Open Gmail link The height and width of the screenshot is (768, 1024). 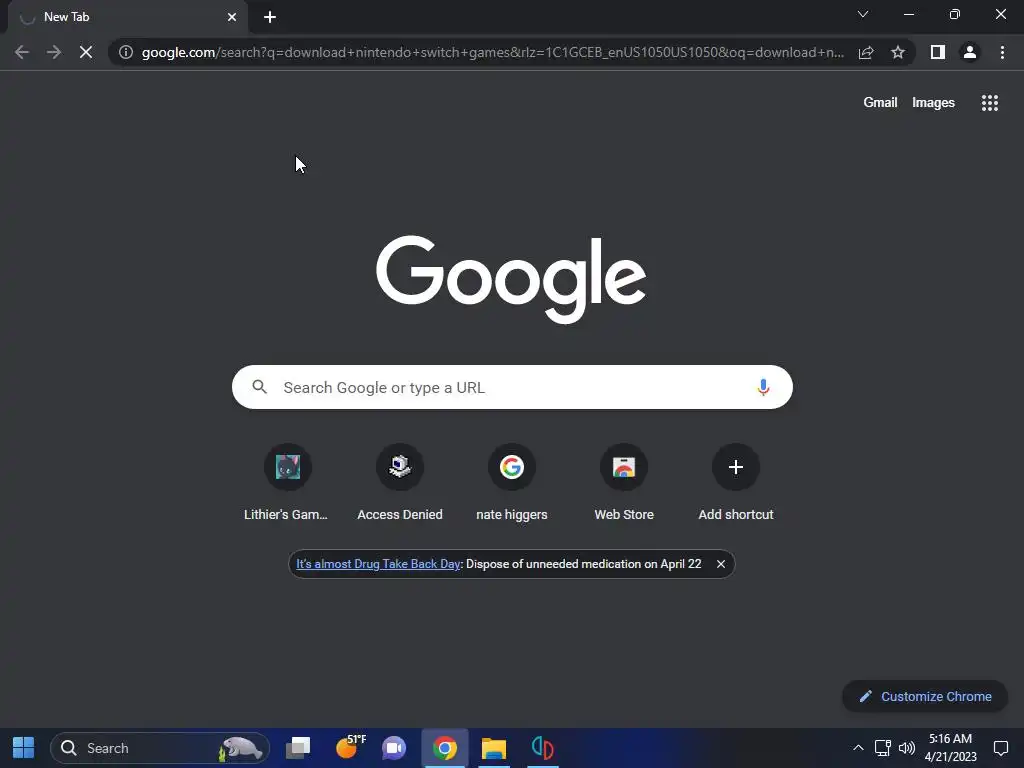pos(880,103)
